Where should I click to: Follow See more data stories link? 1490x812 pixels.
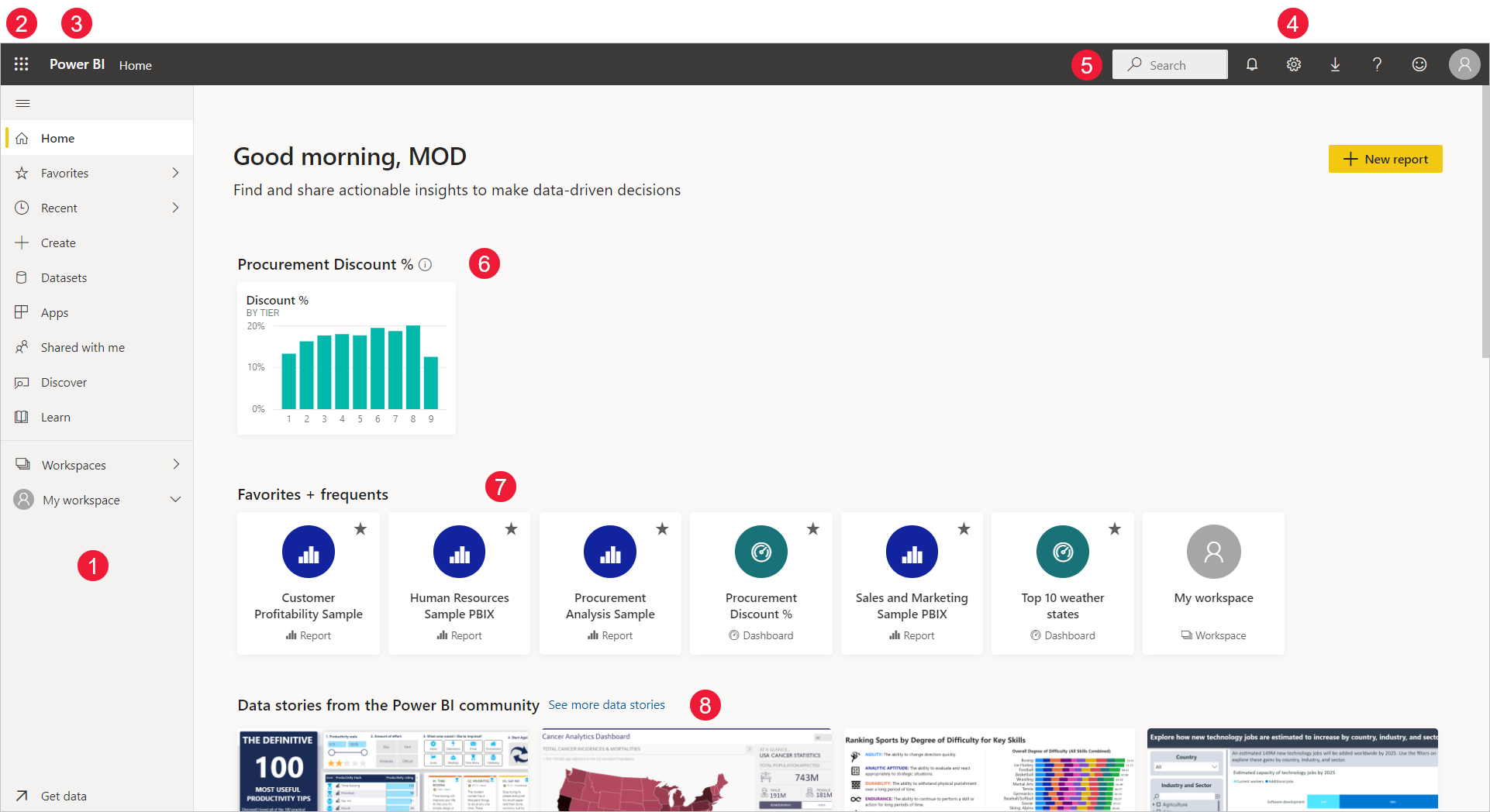[606, 705]
